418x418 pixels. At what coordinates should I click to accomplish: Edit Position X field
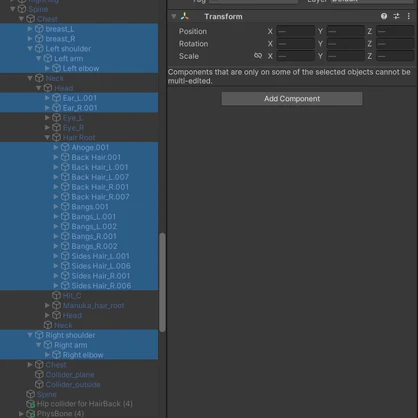295,31
